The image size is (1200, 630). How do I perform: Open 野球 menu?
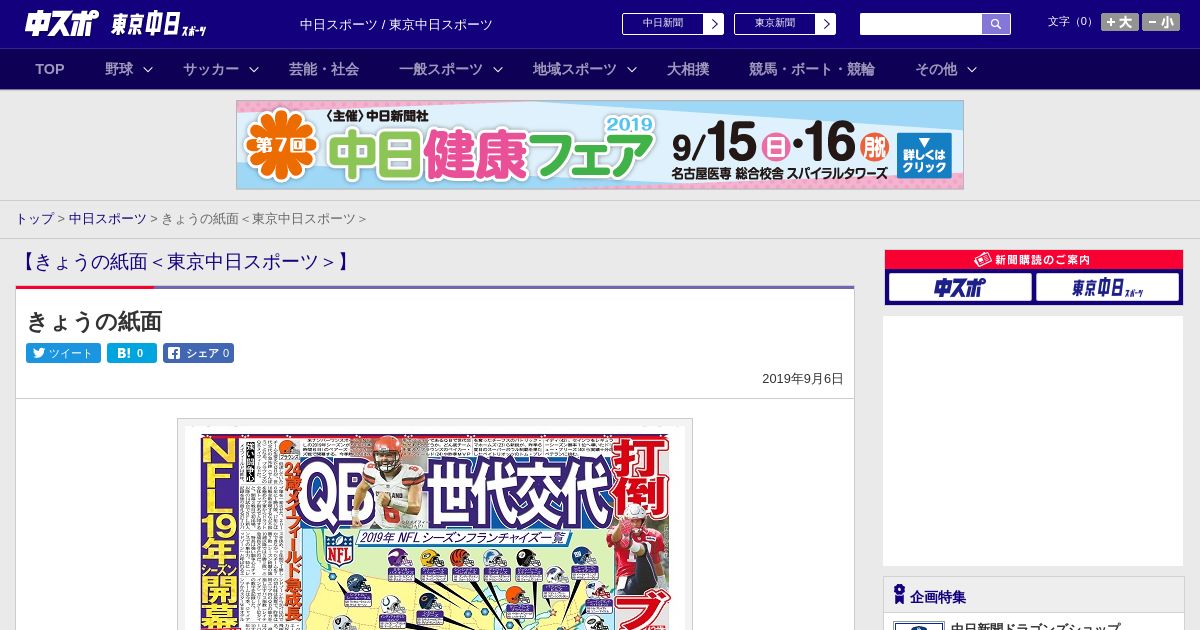119,69
